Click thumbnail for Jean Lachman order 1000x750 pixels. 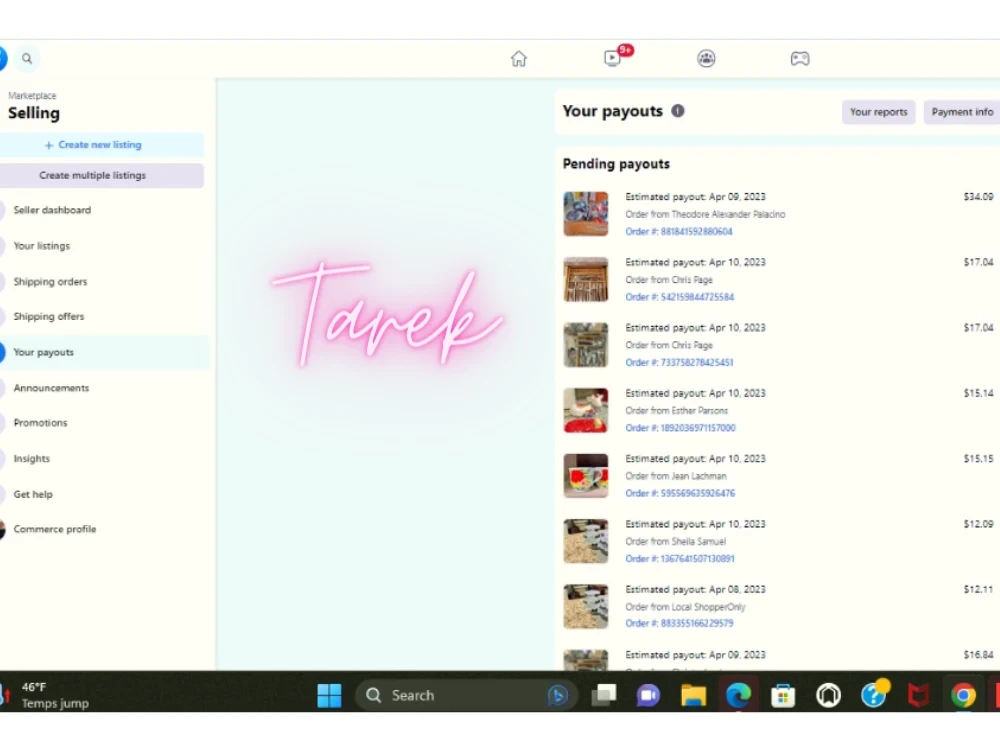tap(585, 476)
